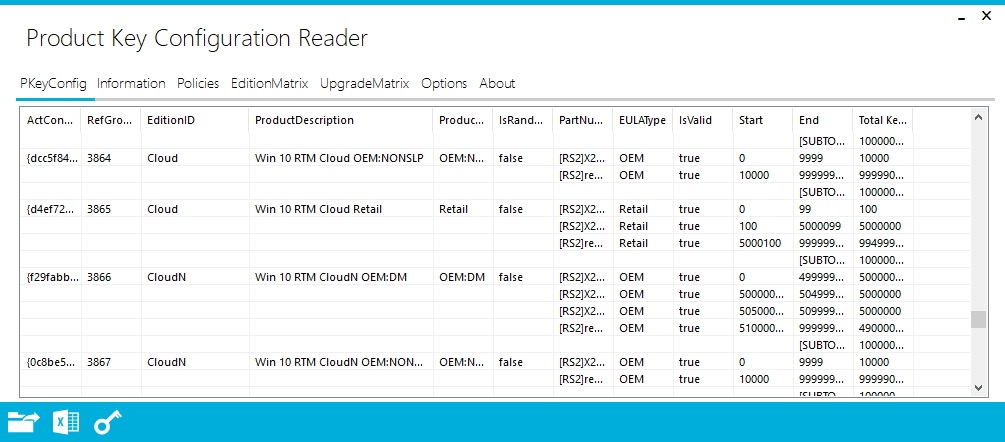Open the Policies tab
Image resolution: width=1005 pixels, height=442 pixels.
[198, 83]
